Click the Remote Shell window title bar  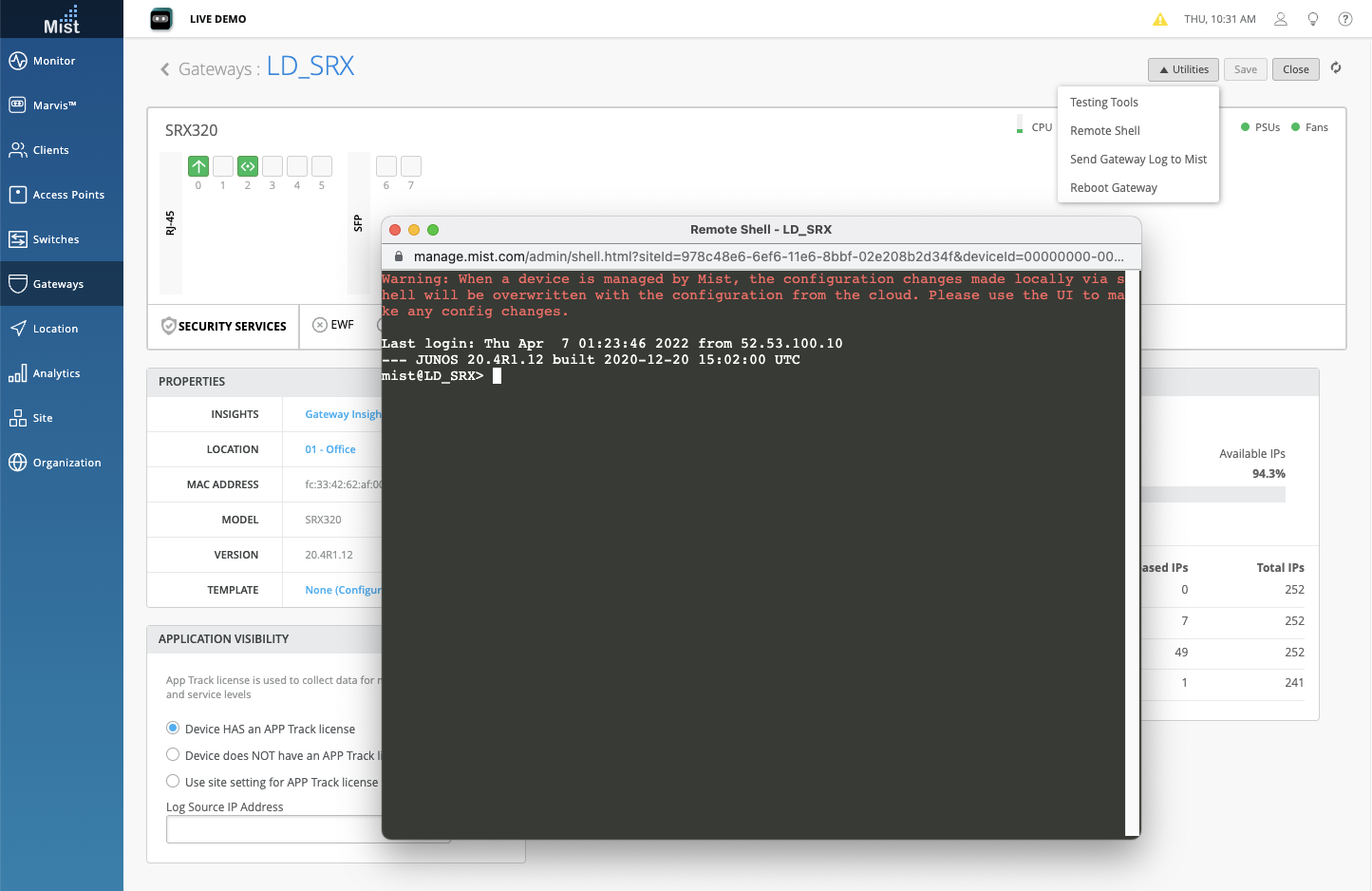(x=761, y=230)
